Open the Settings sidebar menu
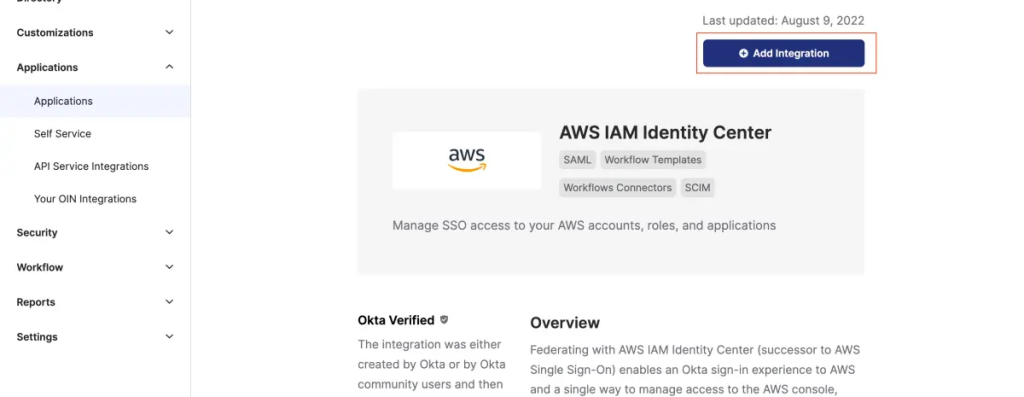This screenshot has width=1024, height=397. 37,337
